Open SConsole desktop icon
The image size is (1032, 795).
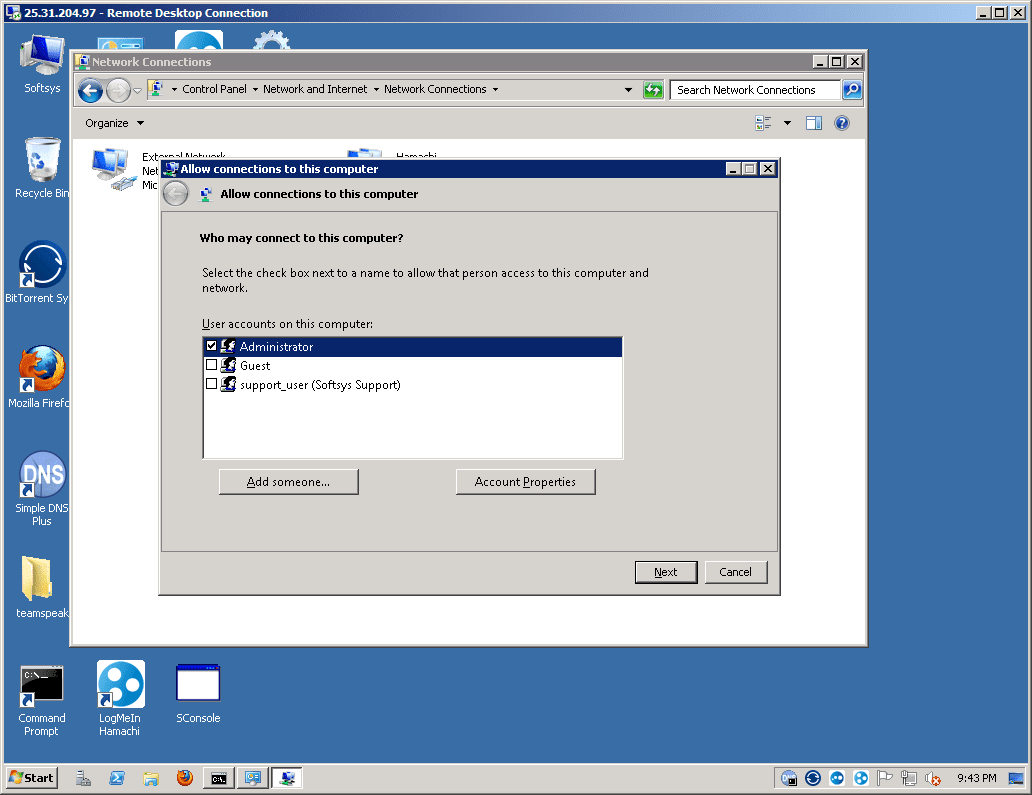(198, 693)
